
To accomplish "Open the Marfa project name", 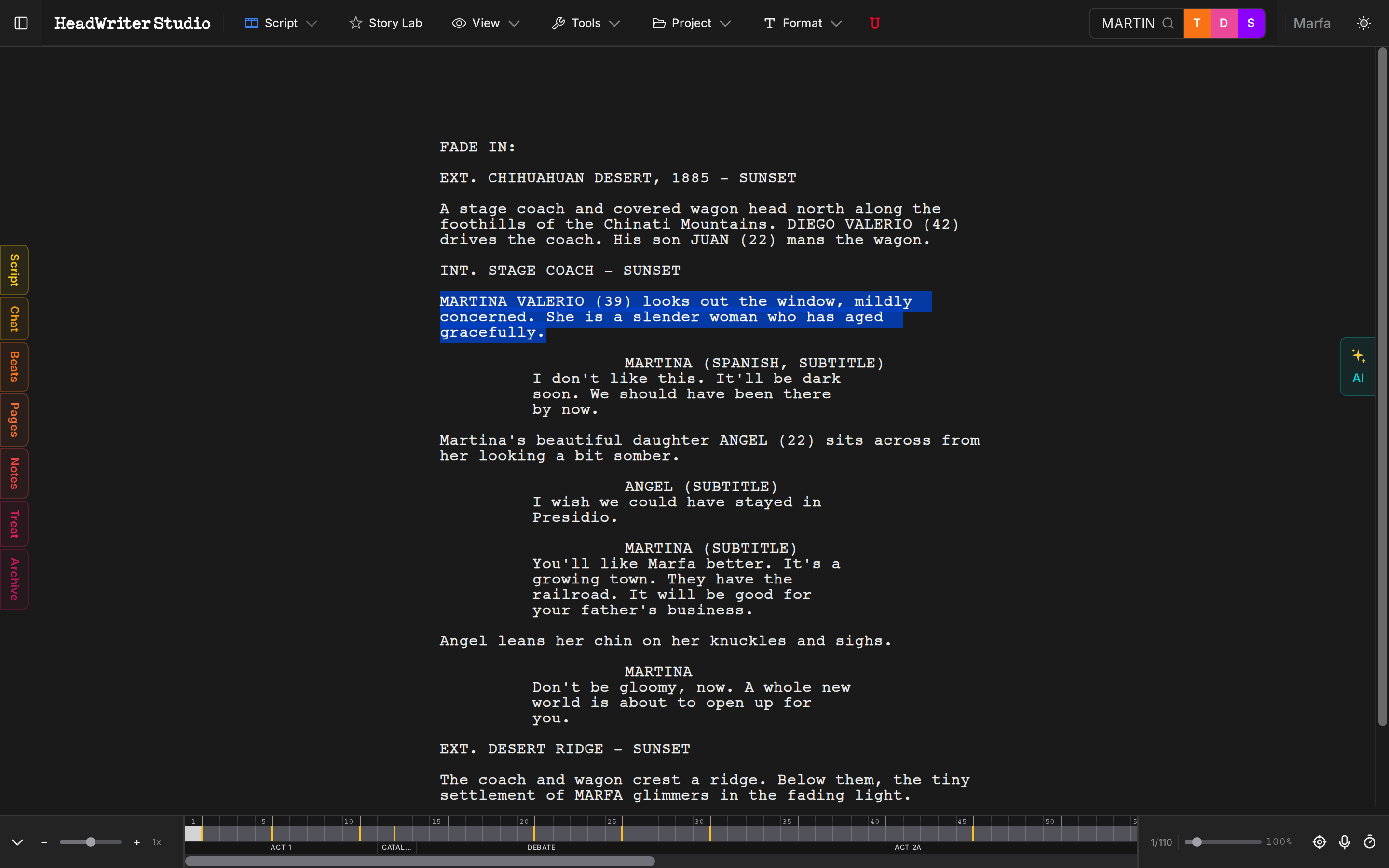I will pyautogui.click(x=1312, y=23).
